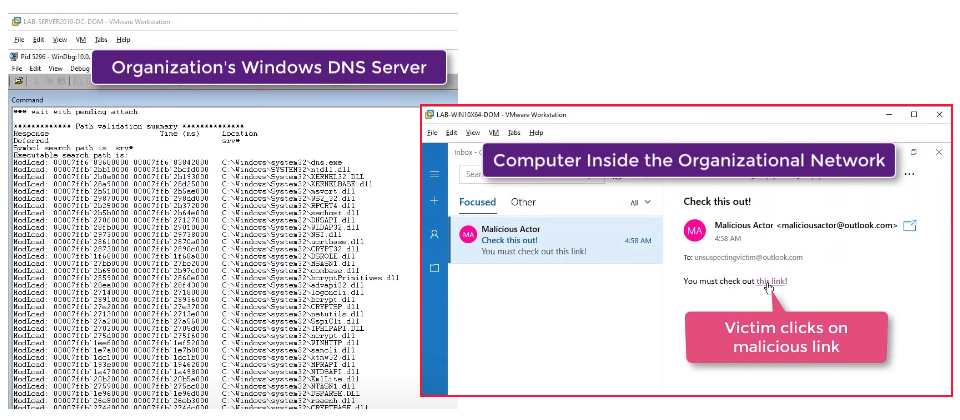Open VM menu in LAB-WIN10X64 VMware window
Viewport: 960px width, 420px height.
click(x=494, y=132)
